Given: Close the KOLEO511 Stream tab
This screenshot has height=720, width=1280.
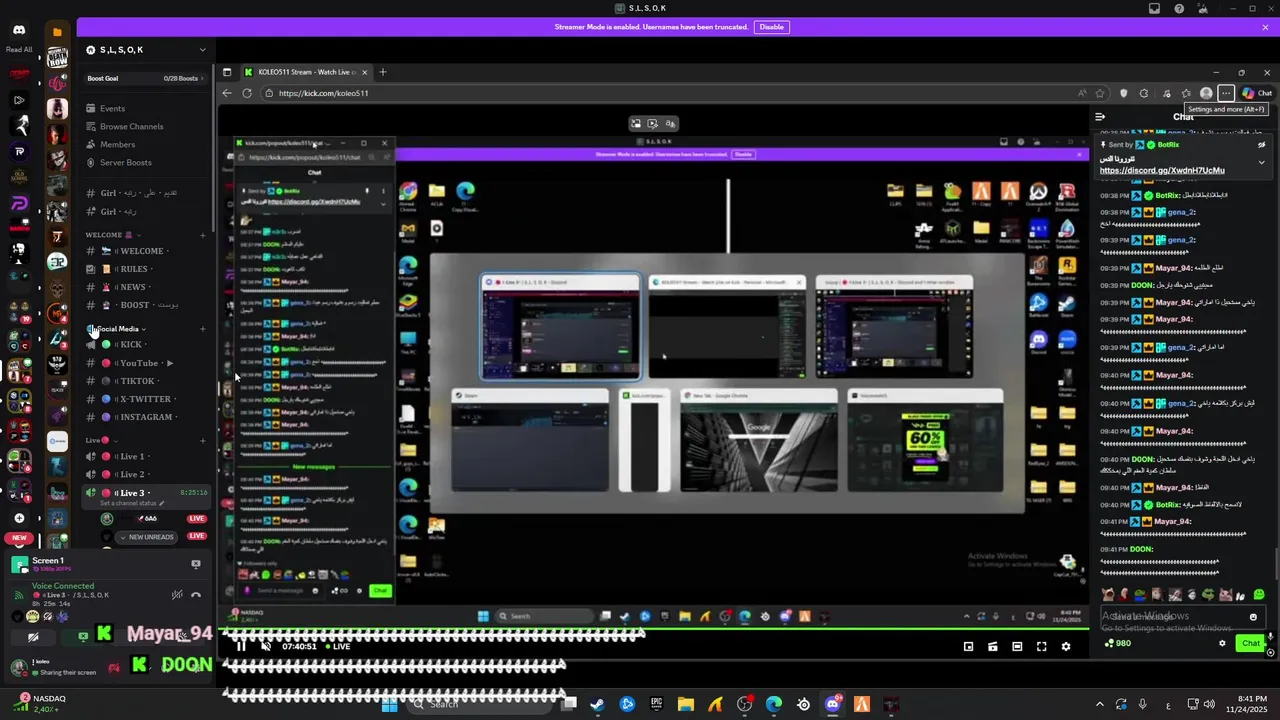Looking at the screenshot, I should click(365, 72).
